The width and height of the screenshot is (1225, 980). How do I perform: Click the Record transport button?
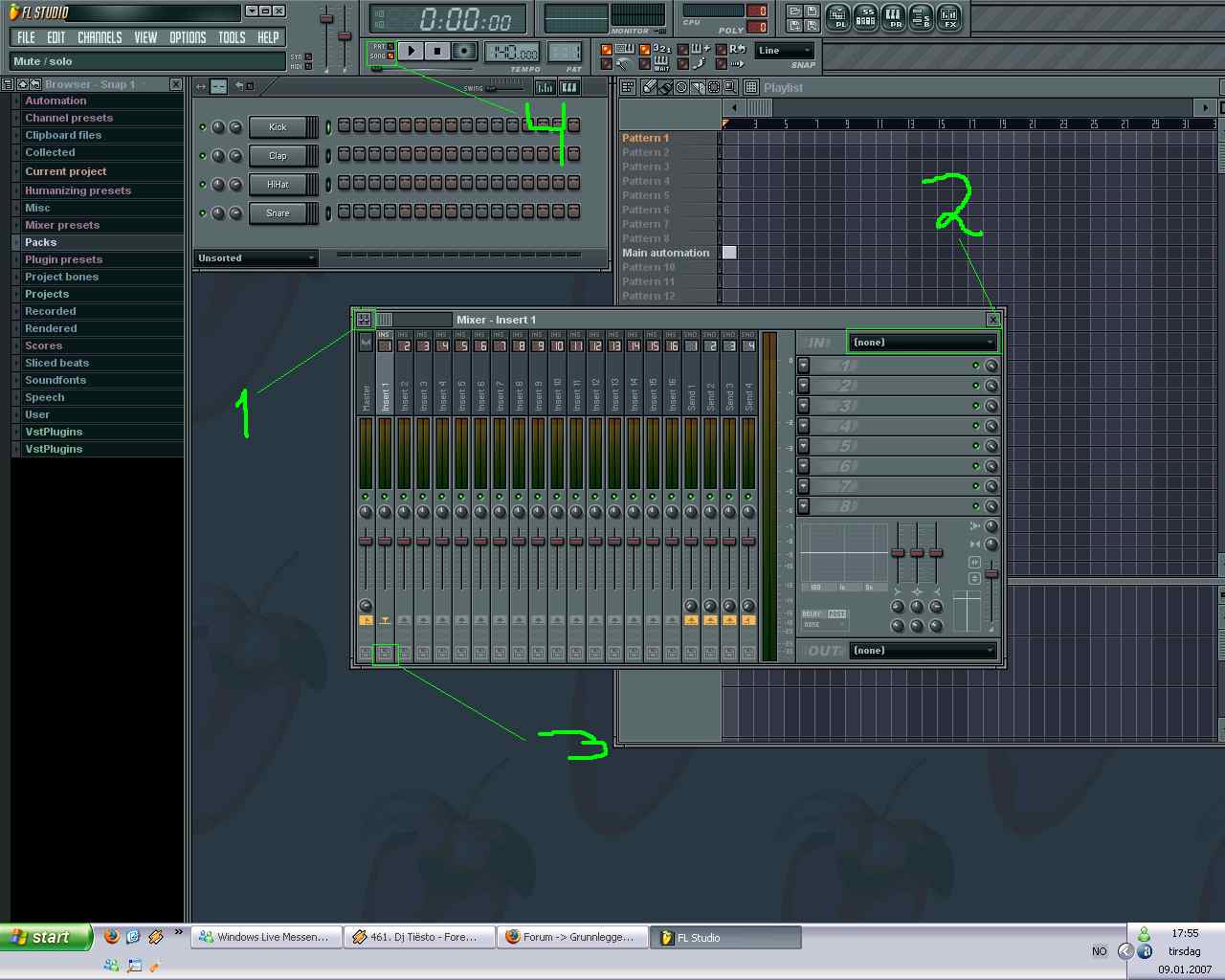464,51
